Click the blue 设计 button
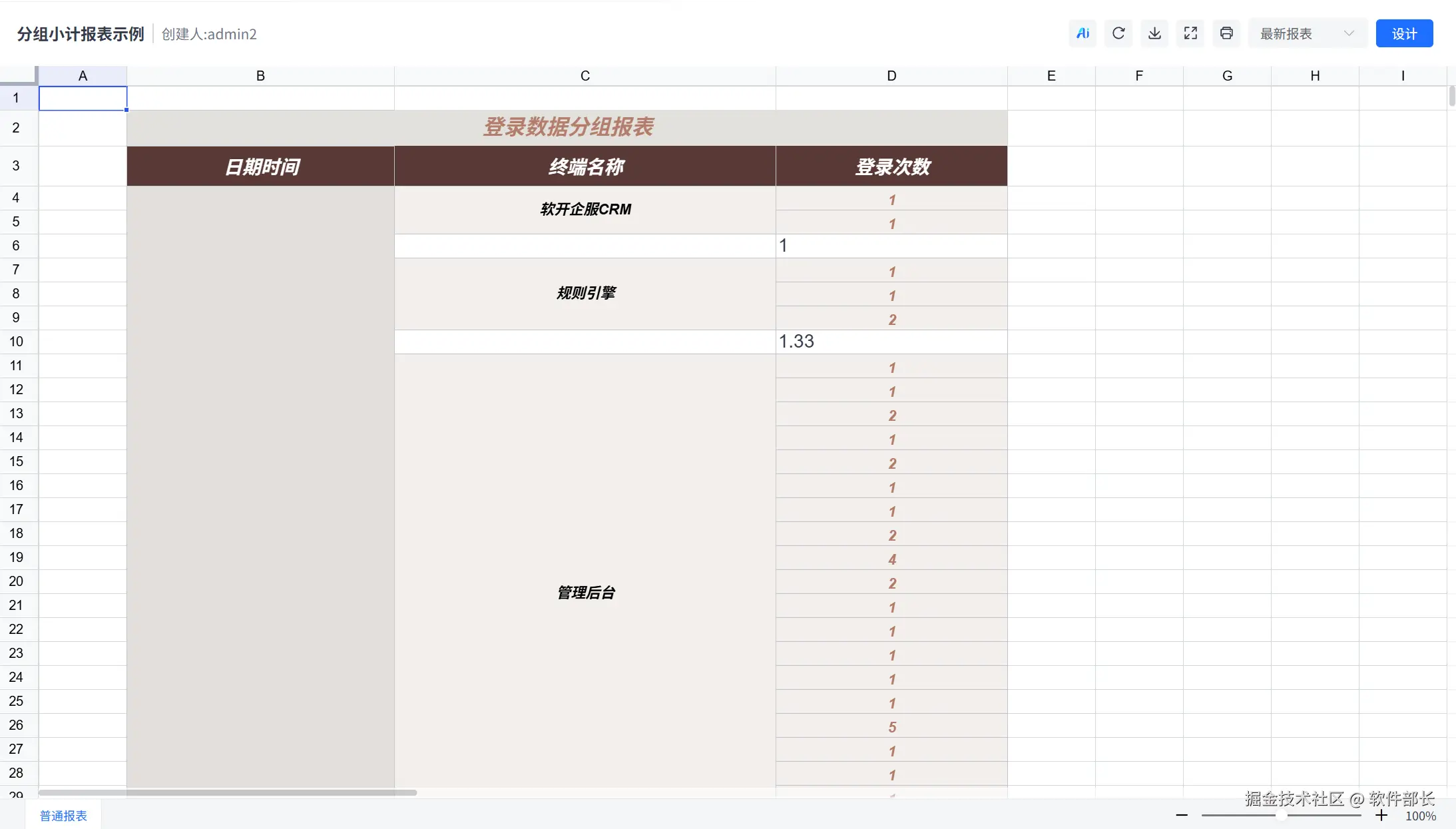 click(1404, 33)
